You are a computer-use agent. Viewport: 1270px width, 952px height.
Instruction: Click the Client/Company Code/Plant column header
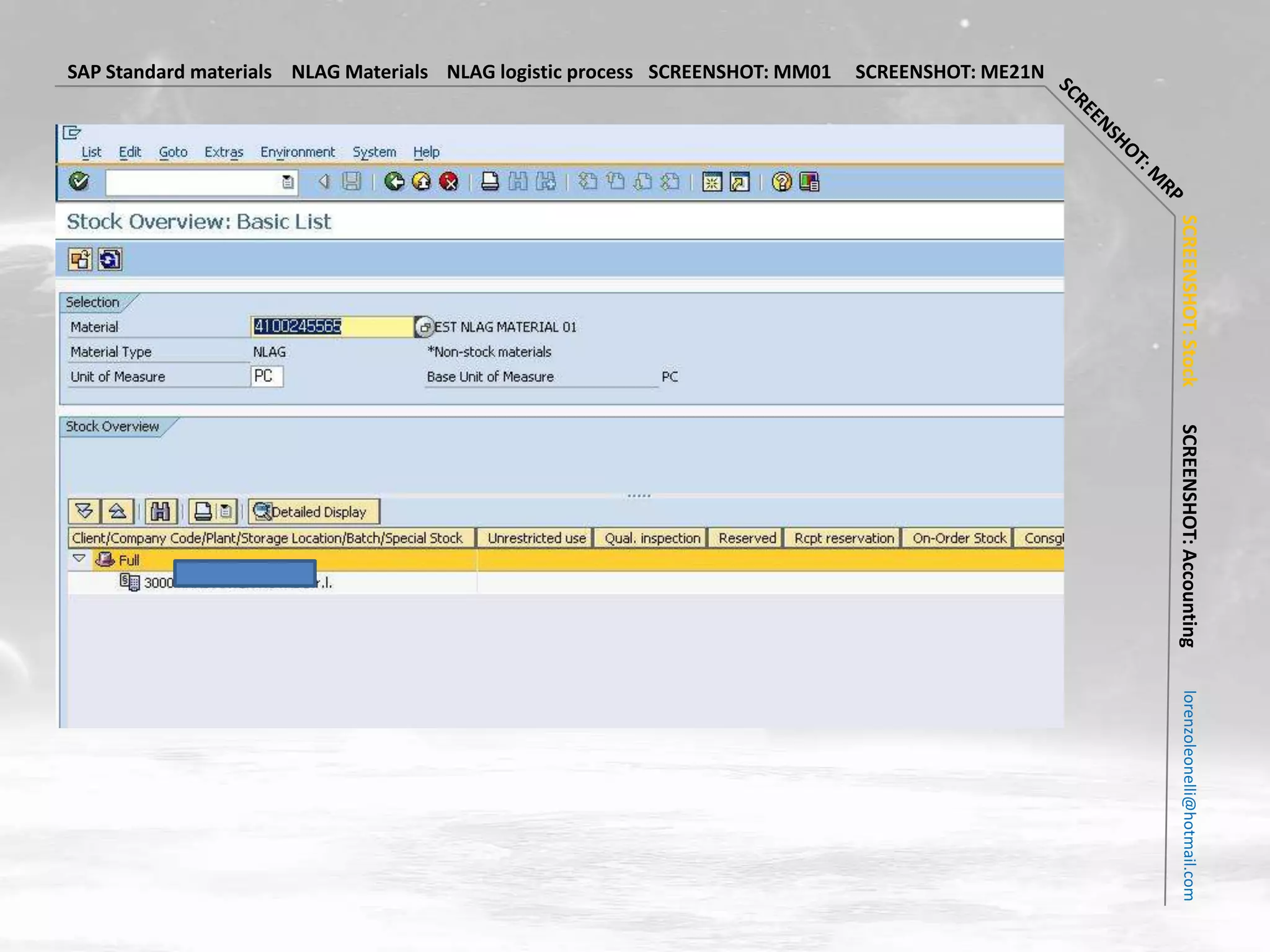coord(272,538)
